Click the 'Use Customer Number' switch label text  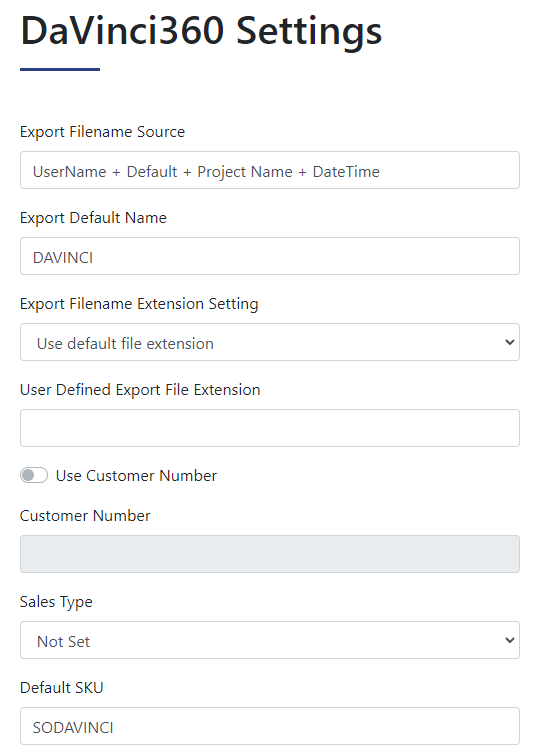tap(136, 475)
